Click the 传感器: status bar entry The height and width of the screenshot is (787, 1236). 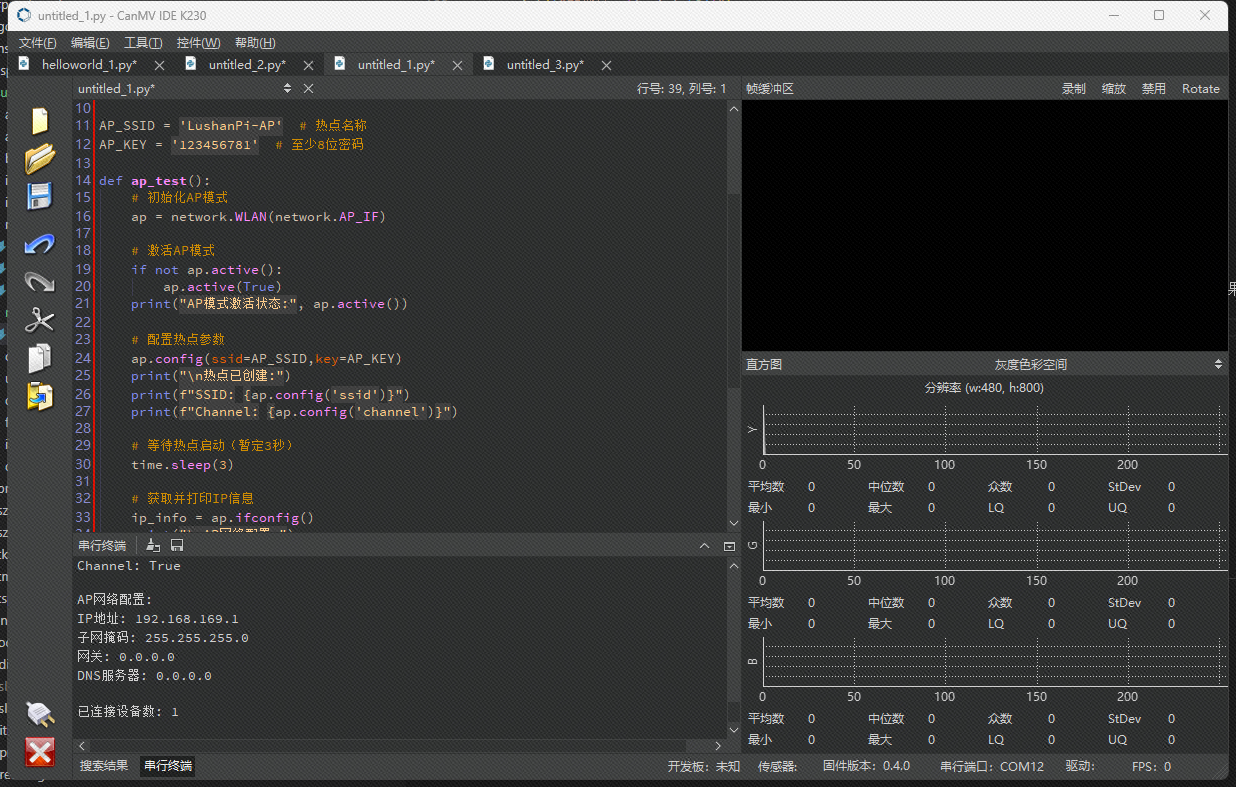click(x=777, y=767)
